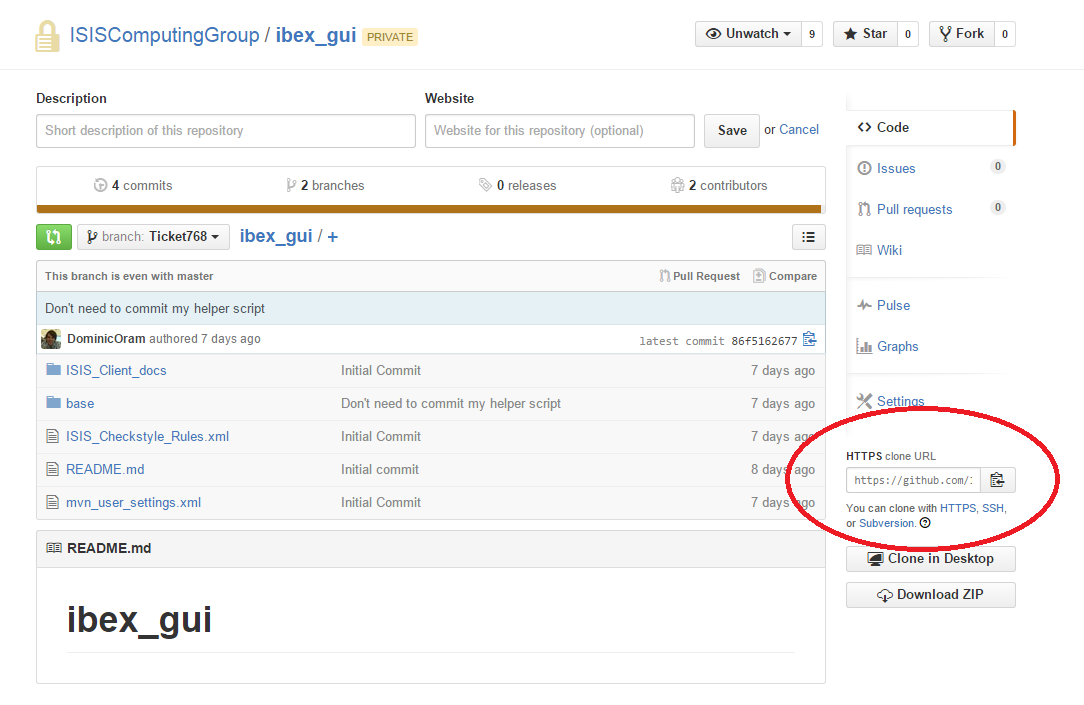
Task: Open the Wiki tab
Action: pyautogui.click(x=889, y=250)
